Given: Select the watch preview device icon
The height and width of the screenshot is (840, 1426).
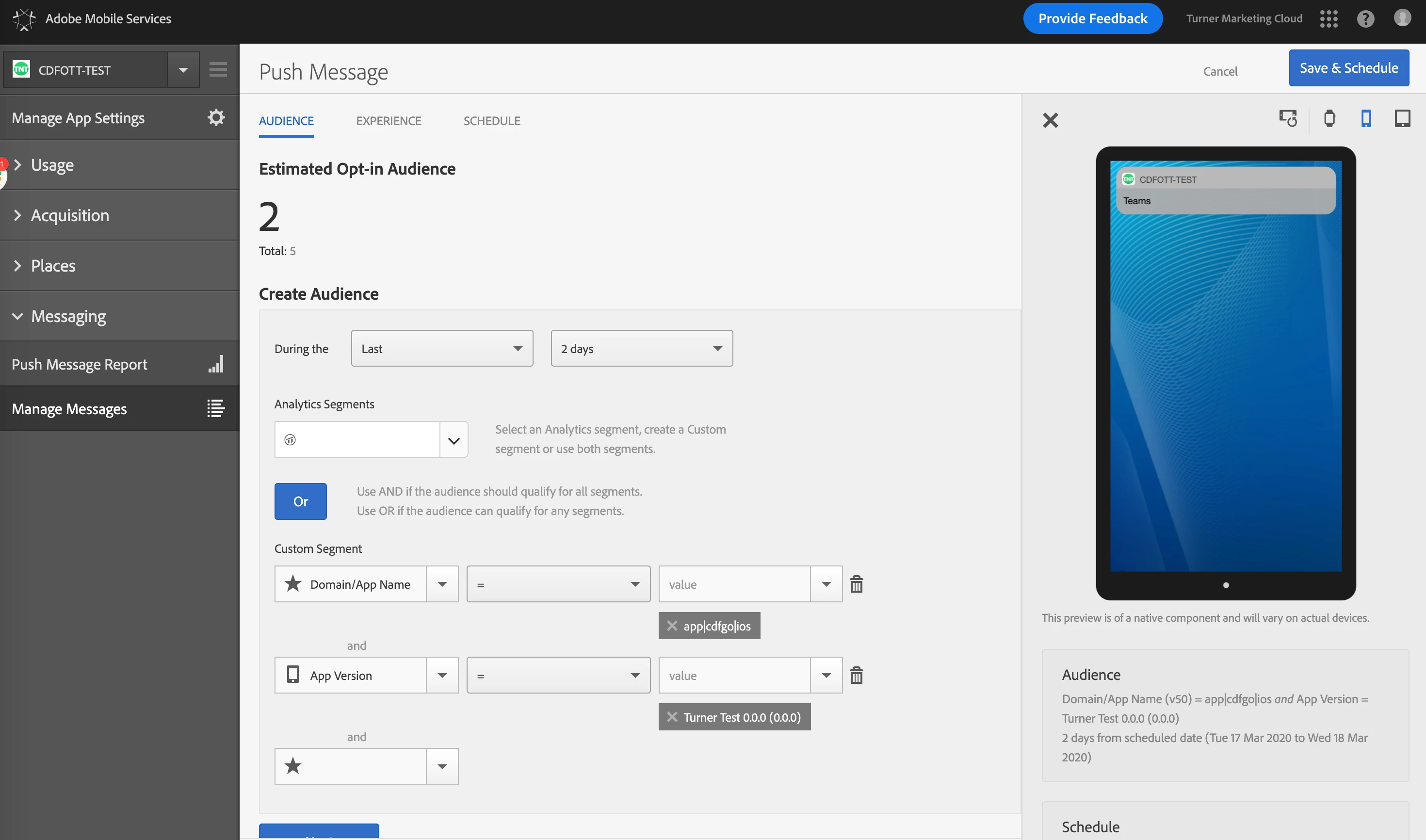Looking at the screenshot, I should pyautogui.click(x=1329, y=119).
